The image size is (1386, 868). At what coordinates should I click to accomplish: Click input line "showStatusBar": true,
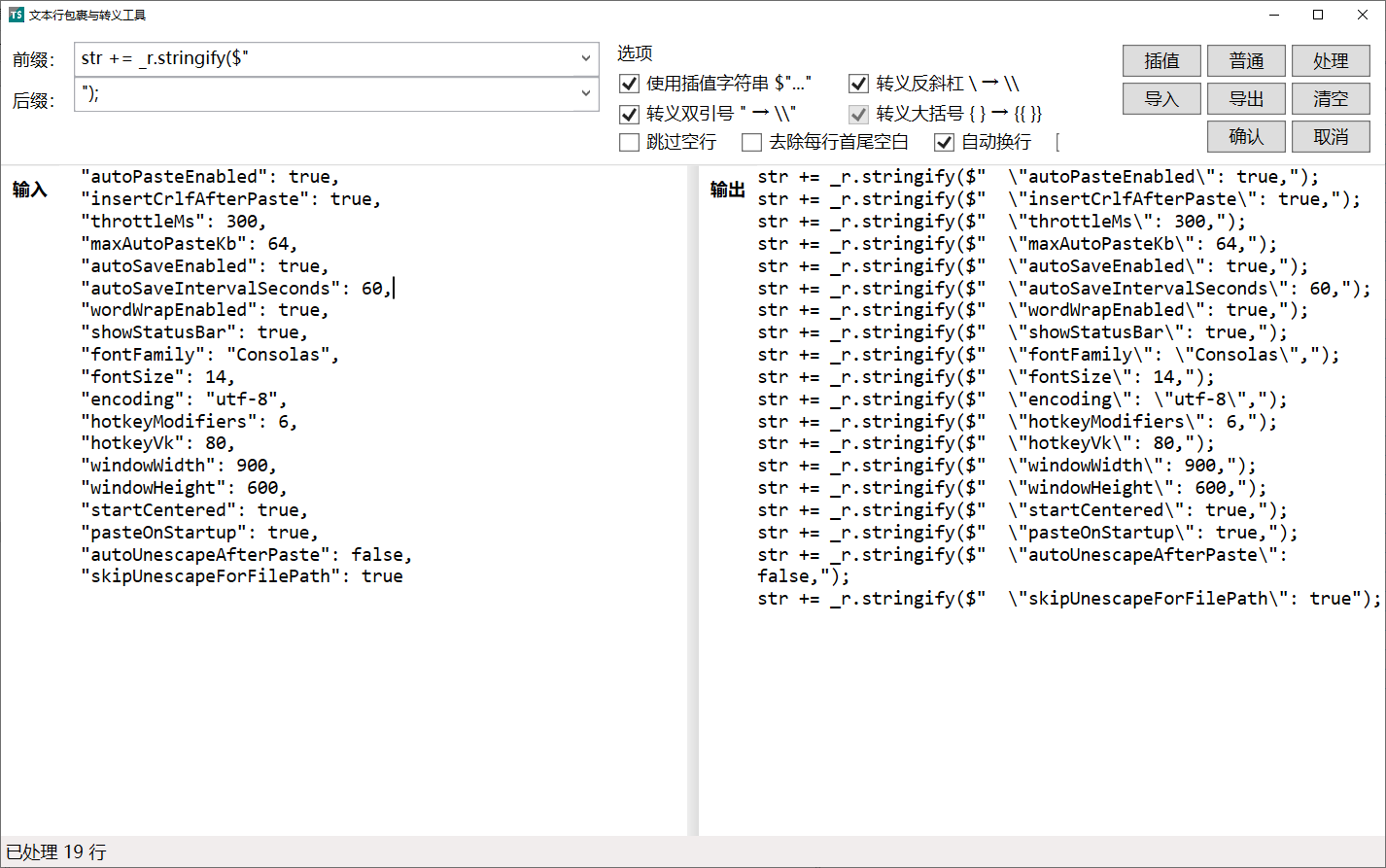pyautogui.click(x=194, y=332)
